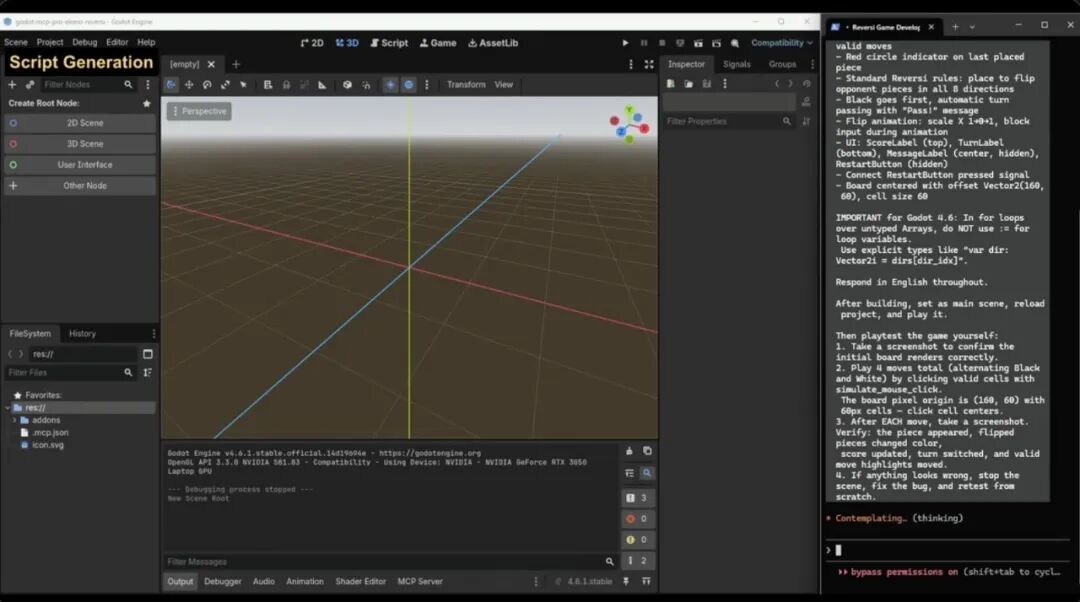The width and height of the screenshot is (1080, 602).
Task: Focus the Filter Nodes search field
Action: coord(87,85)
